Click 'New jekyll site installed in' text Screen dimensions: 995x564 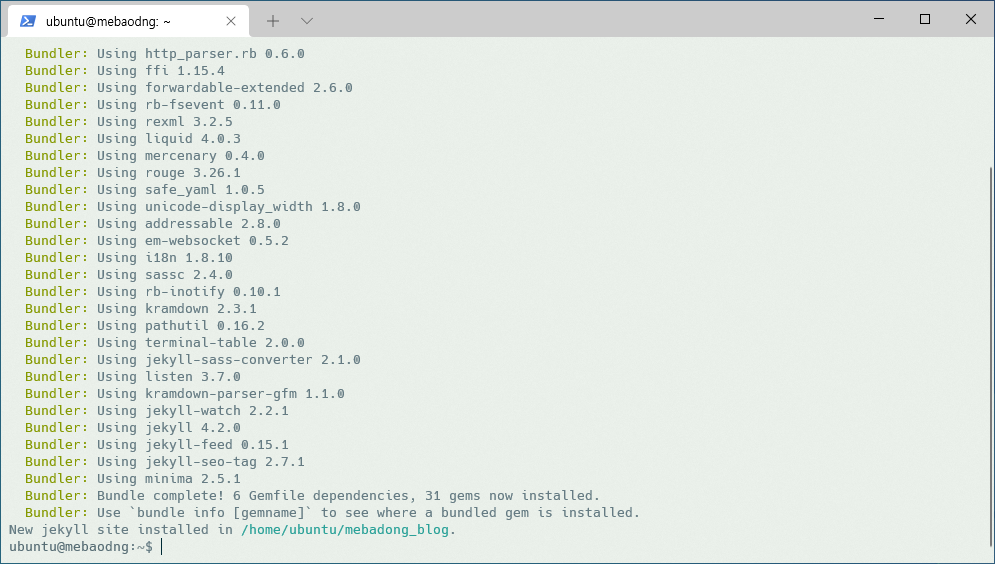coord(121,529)
